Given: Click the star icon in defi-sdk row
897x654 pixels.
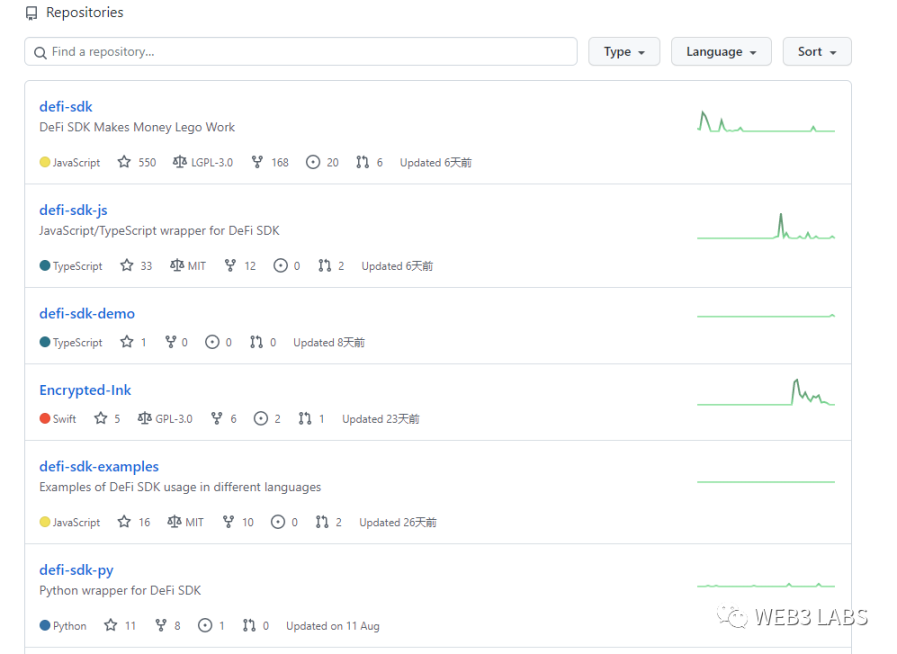Looking at the screenshot, I should click(x=124, y=162).
